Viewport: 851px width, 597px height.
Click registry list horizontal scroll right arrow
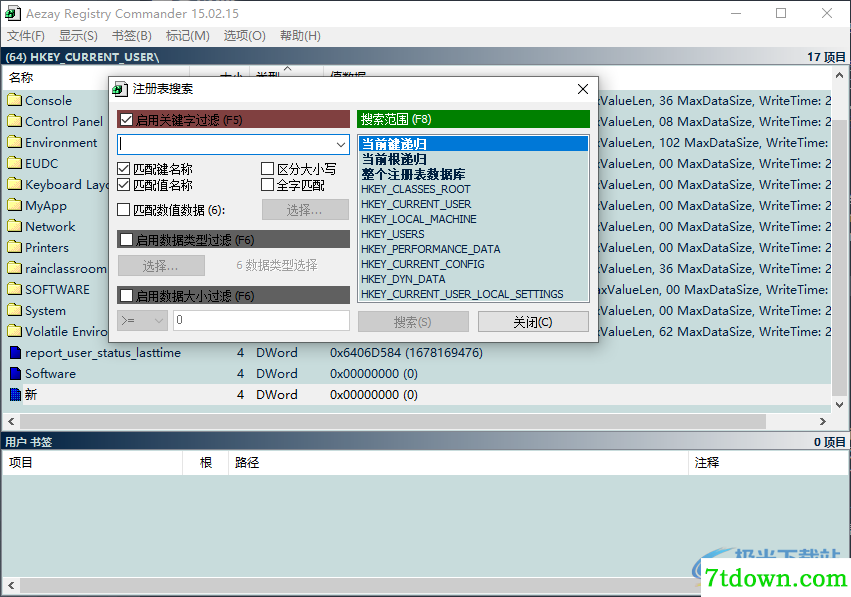coord(823,421)
